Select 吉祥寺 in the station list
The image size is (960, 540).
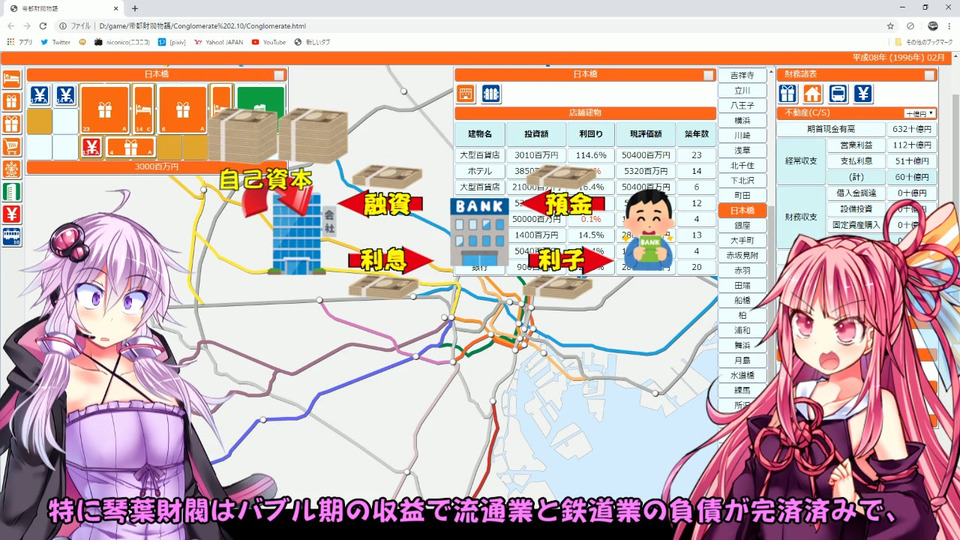[x=742, y=75]
